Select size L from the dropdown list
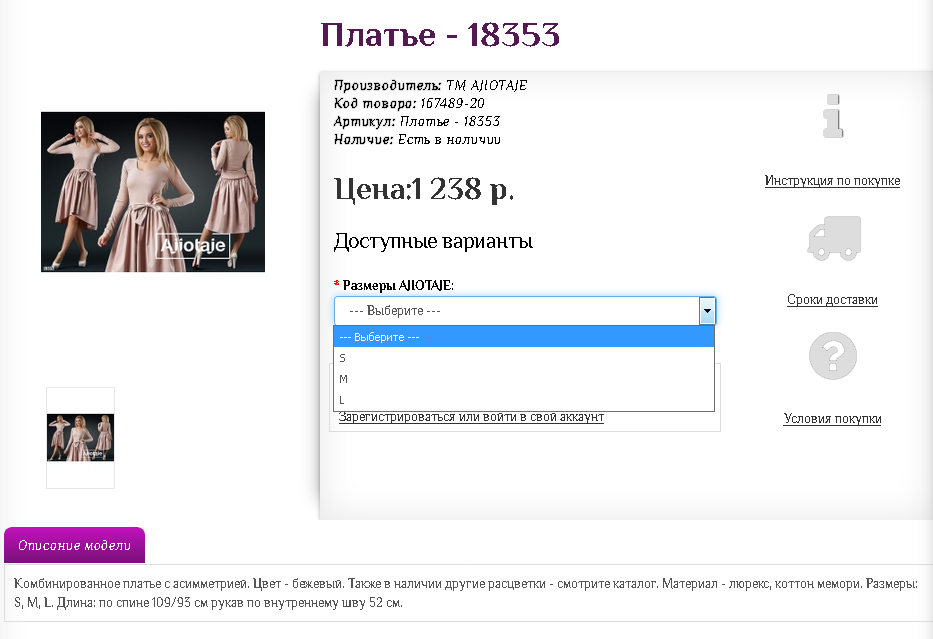Screen dimensions: 933x639 [x=524, y=400]
